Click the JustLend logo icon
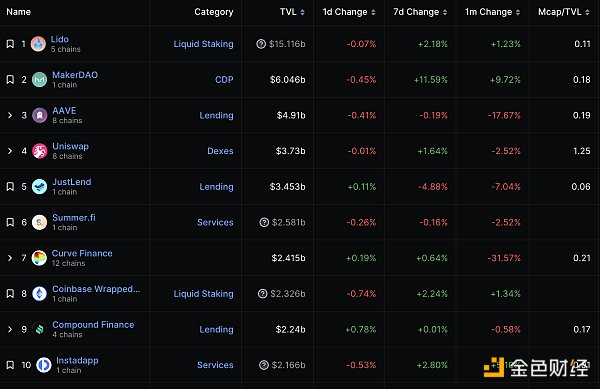Image resolution: width=600 pixels, height=389 pixels. click(39, 187)
